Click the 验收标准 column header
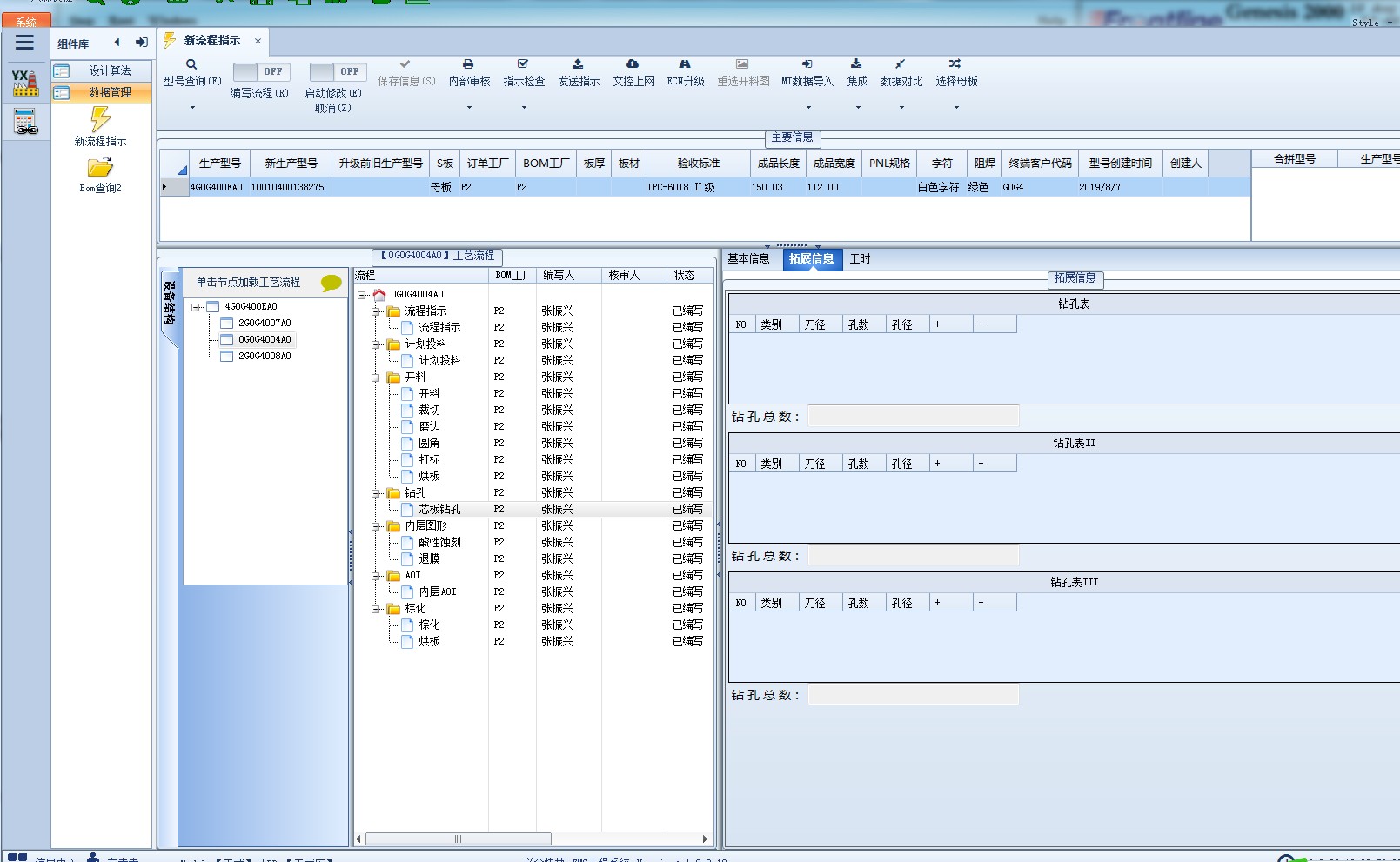Screen dimensions: 1400x862 pyautogui.click(x=698, y=164)
